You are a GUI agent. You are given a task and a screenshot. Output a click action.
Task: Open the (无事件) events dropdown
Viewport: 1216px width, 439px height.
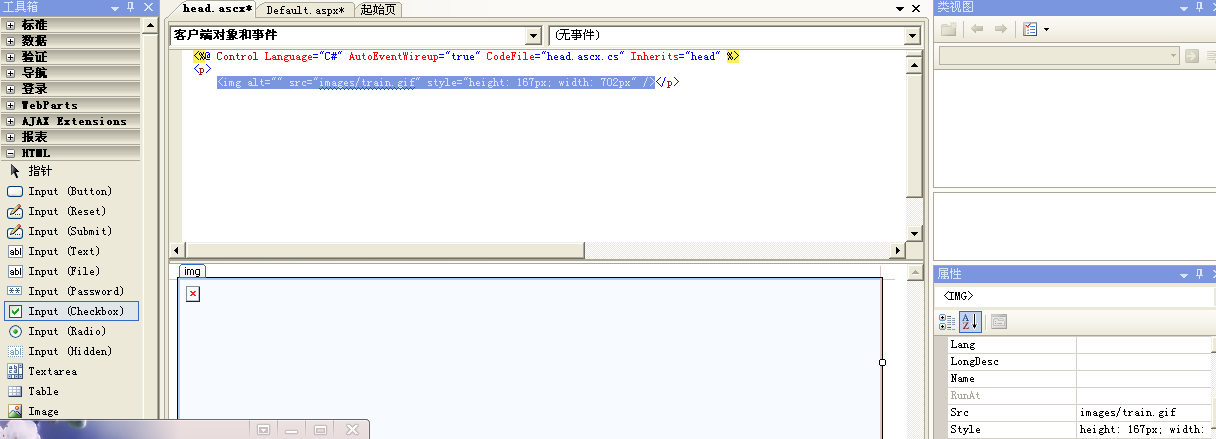click(x=911, y=35)
